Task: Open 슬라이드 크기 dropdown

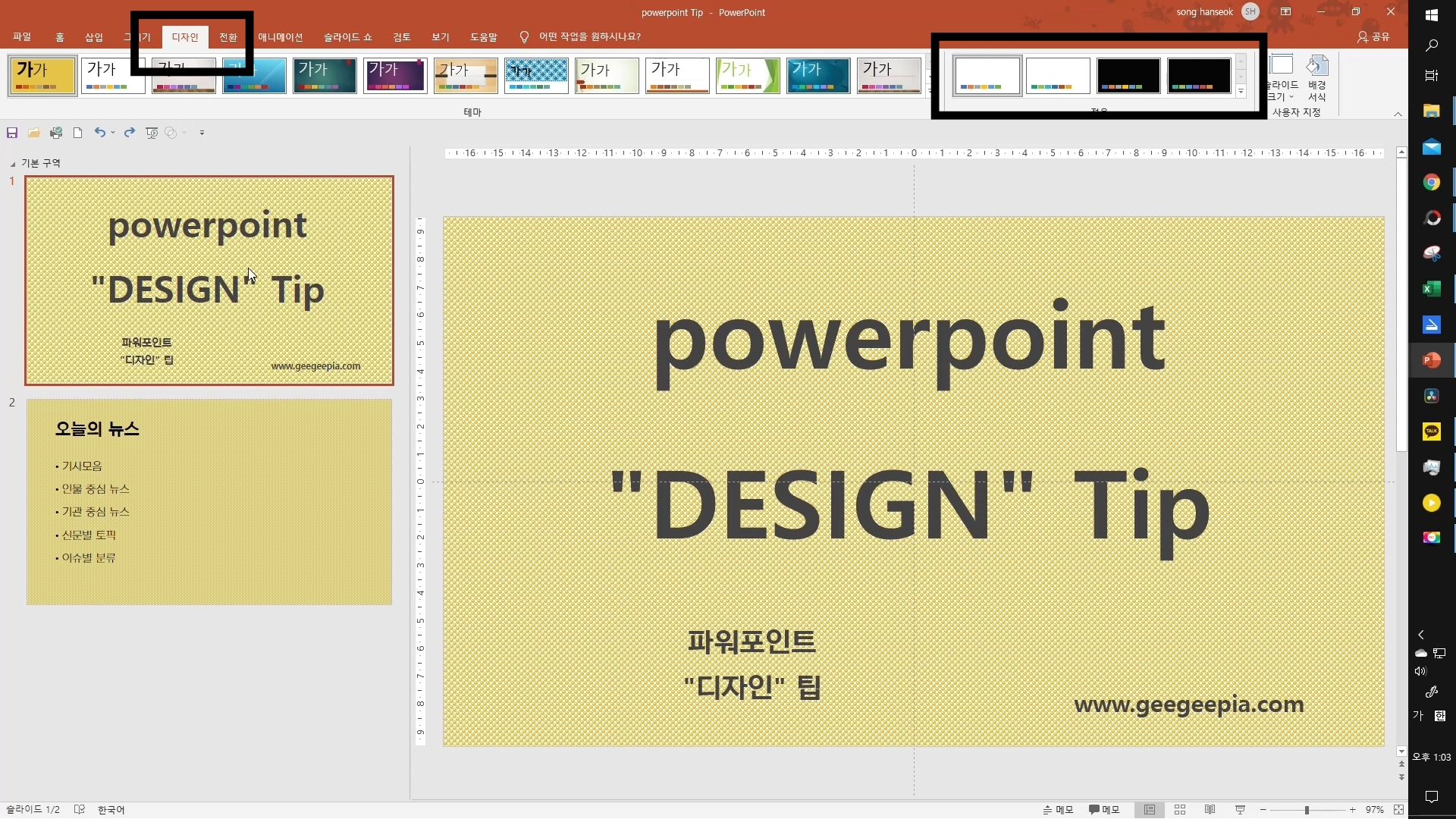Action: (1282, 77)
